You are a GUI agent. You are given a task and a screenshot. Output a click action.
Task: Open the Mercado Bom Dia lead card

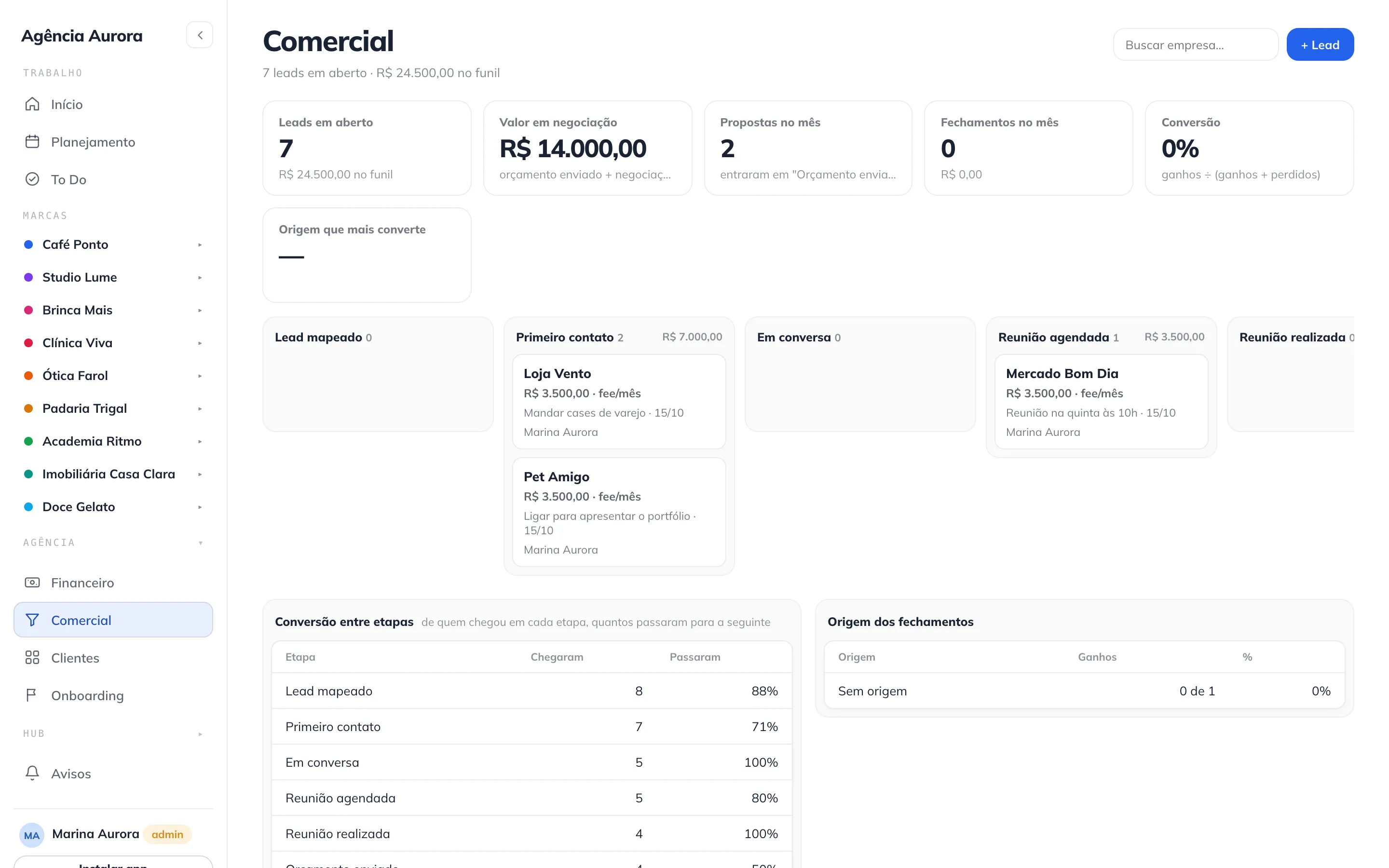1101,401
